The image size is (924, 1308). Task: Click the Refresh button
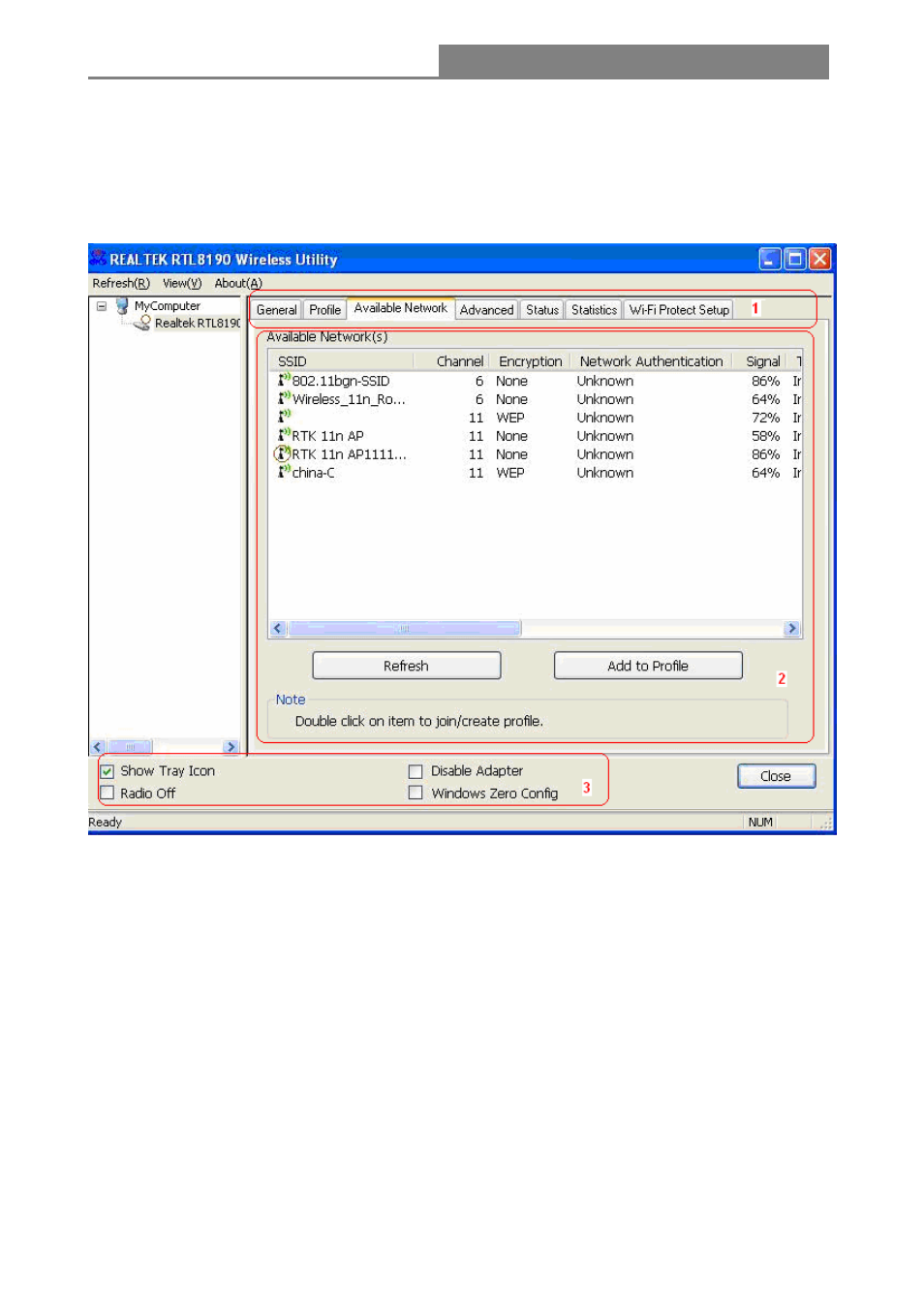[x=407, y=666]
